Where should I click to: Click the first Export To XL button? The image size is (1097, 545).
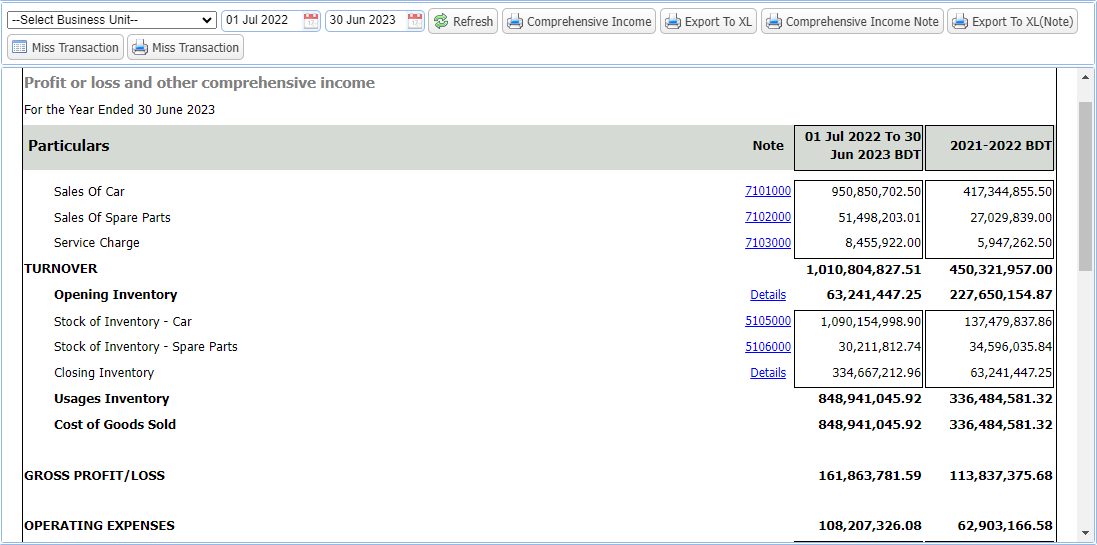point(709,22)
